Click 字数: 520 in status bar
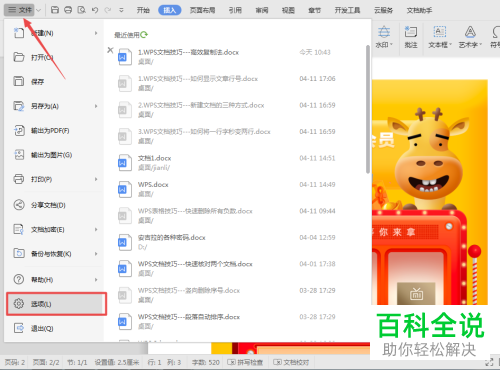This screenshot has width=500, height=370. point(205,362)
